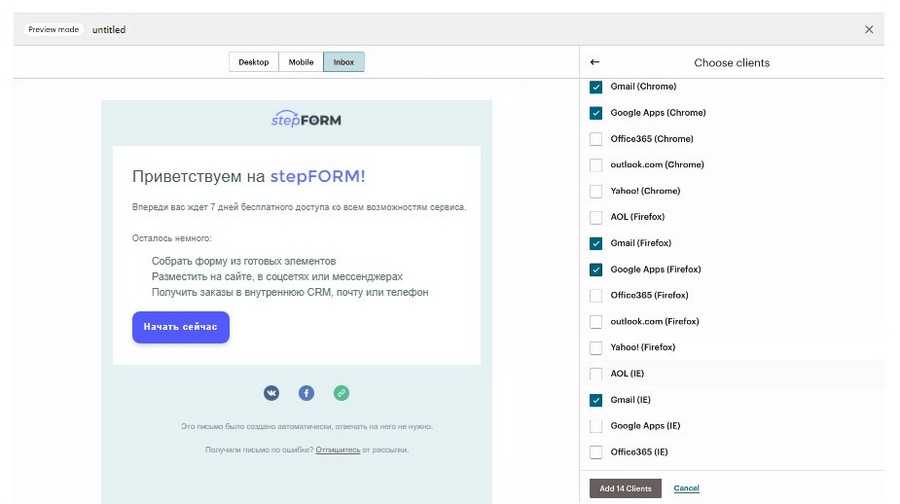Image resolution: width=900 pixels, height=504 pixels.
Task: Click the Facebook social icon
Action: 307,393
